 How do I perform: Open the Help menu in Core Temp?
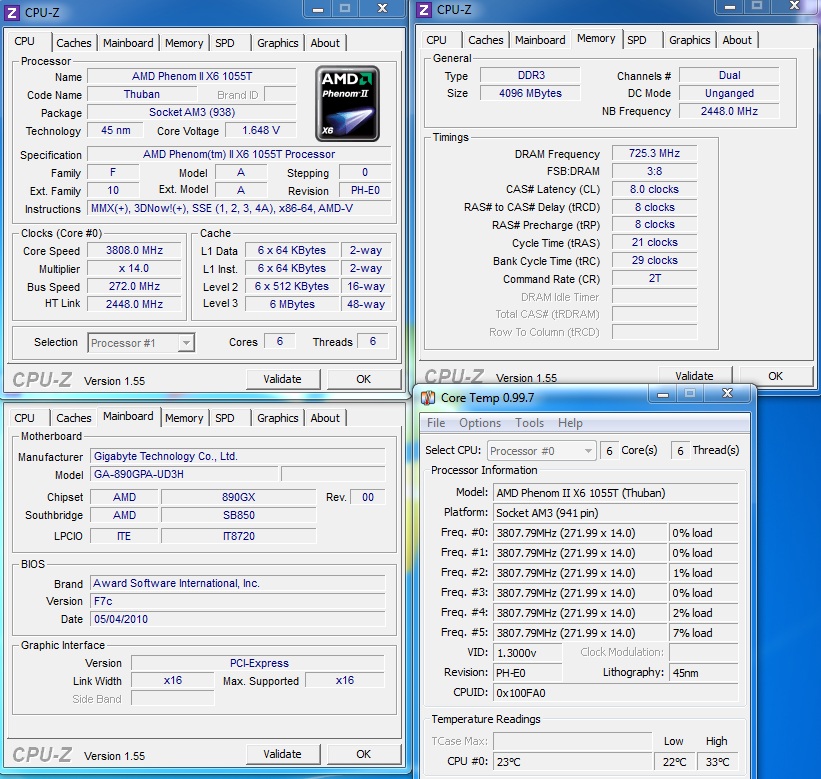tap(570, 423)
